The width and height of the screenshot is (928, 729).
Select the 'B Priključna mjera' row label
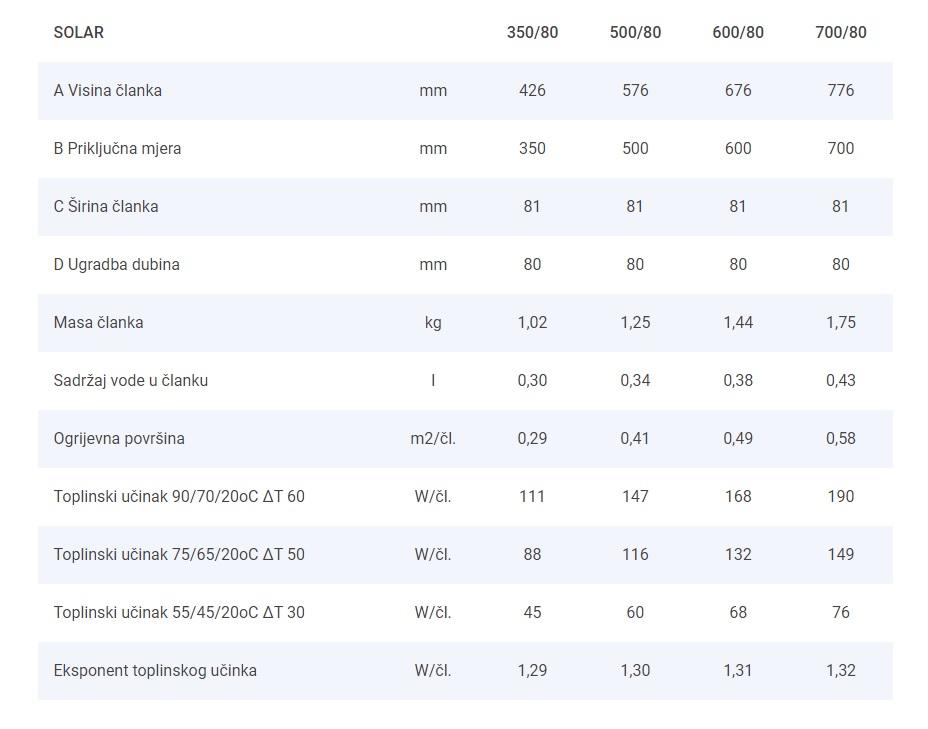pyautogui.click(x=118, y=148)
